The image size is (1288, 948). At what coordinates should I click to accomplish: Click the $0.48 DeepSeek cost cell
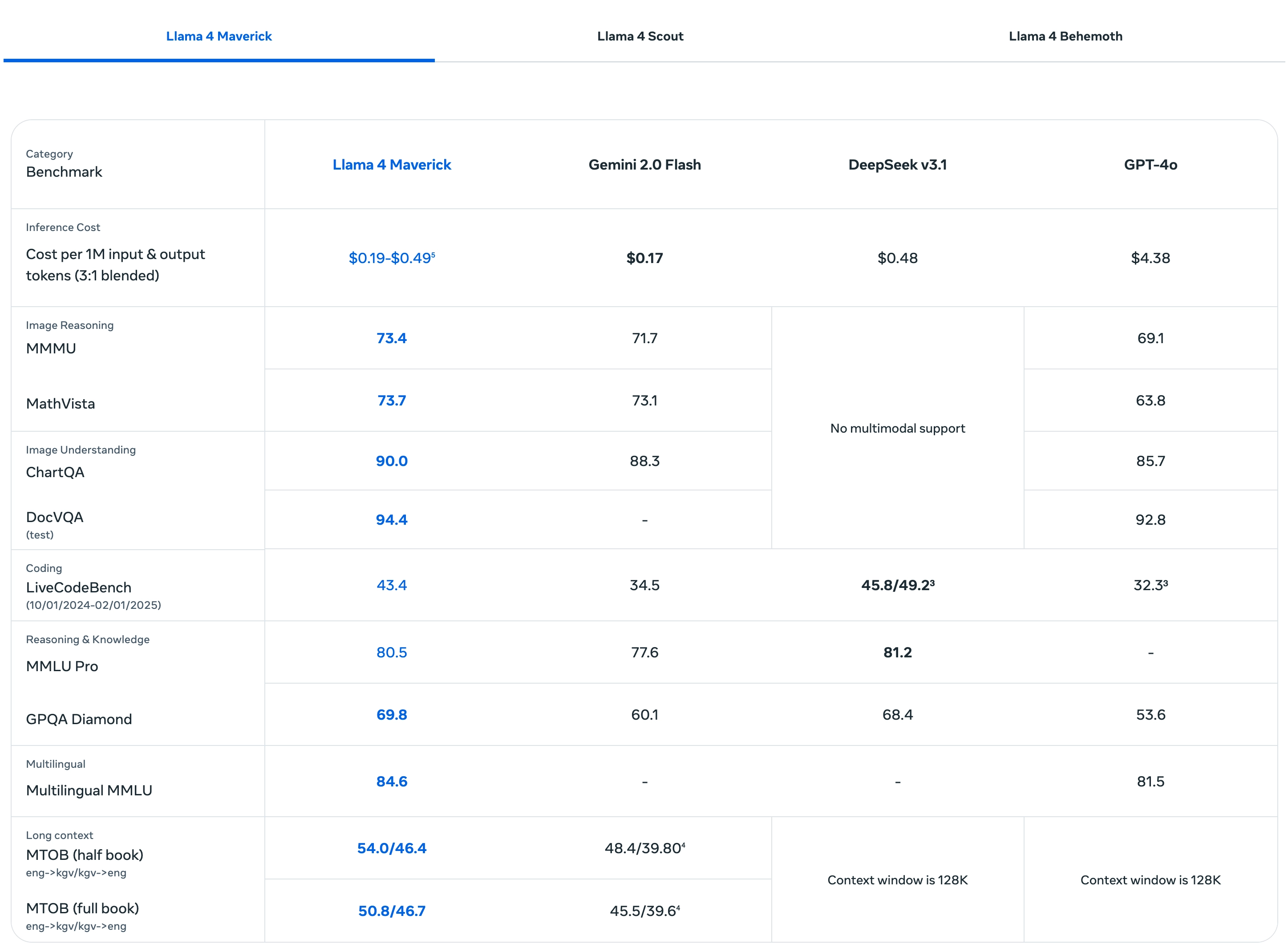tap(897, 258)
